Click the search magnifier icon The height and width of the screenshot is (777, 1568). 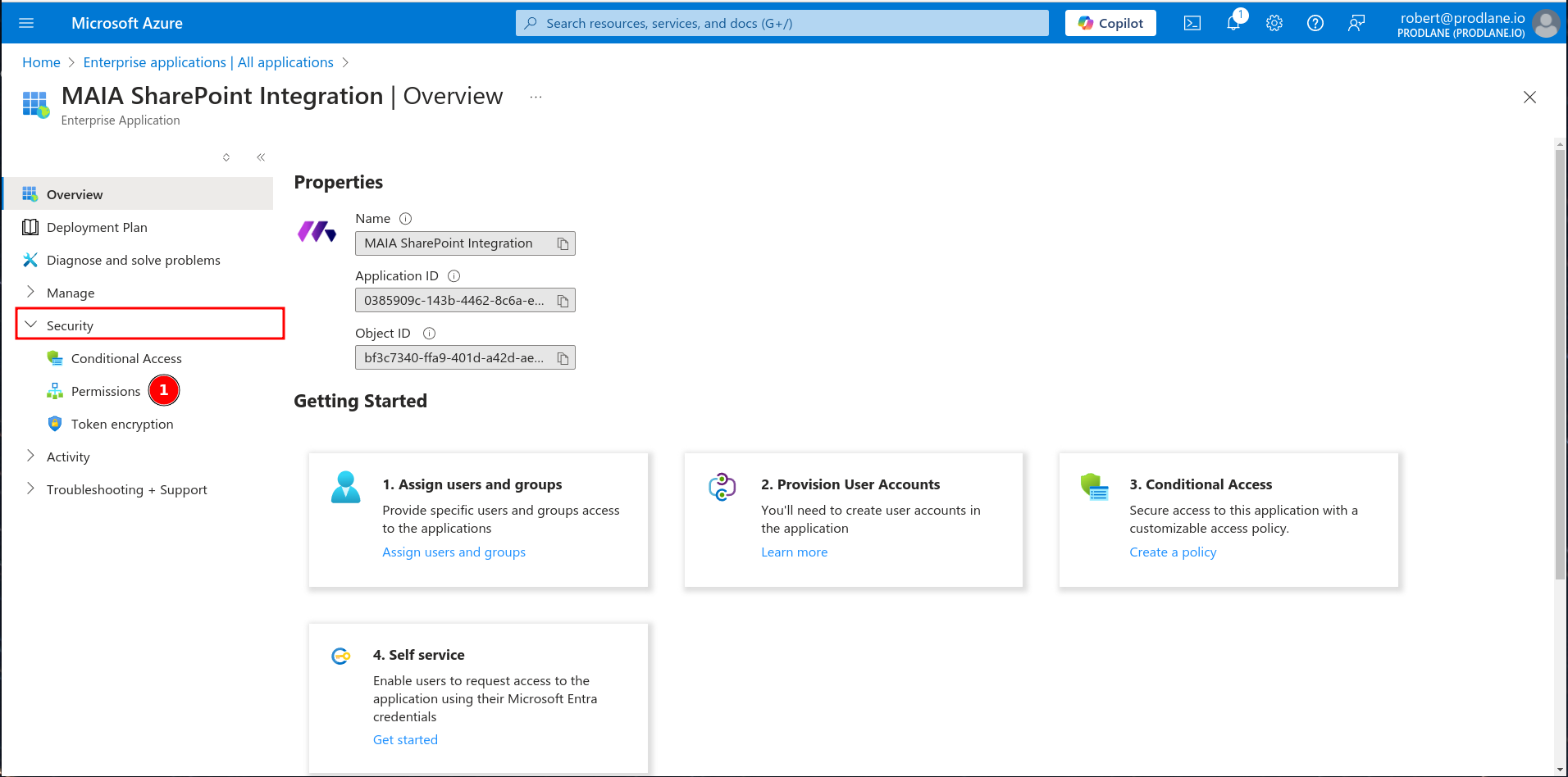pyautogui.click(x=531, y=23)
